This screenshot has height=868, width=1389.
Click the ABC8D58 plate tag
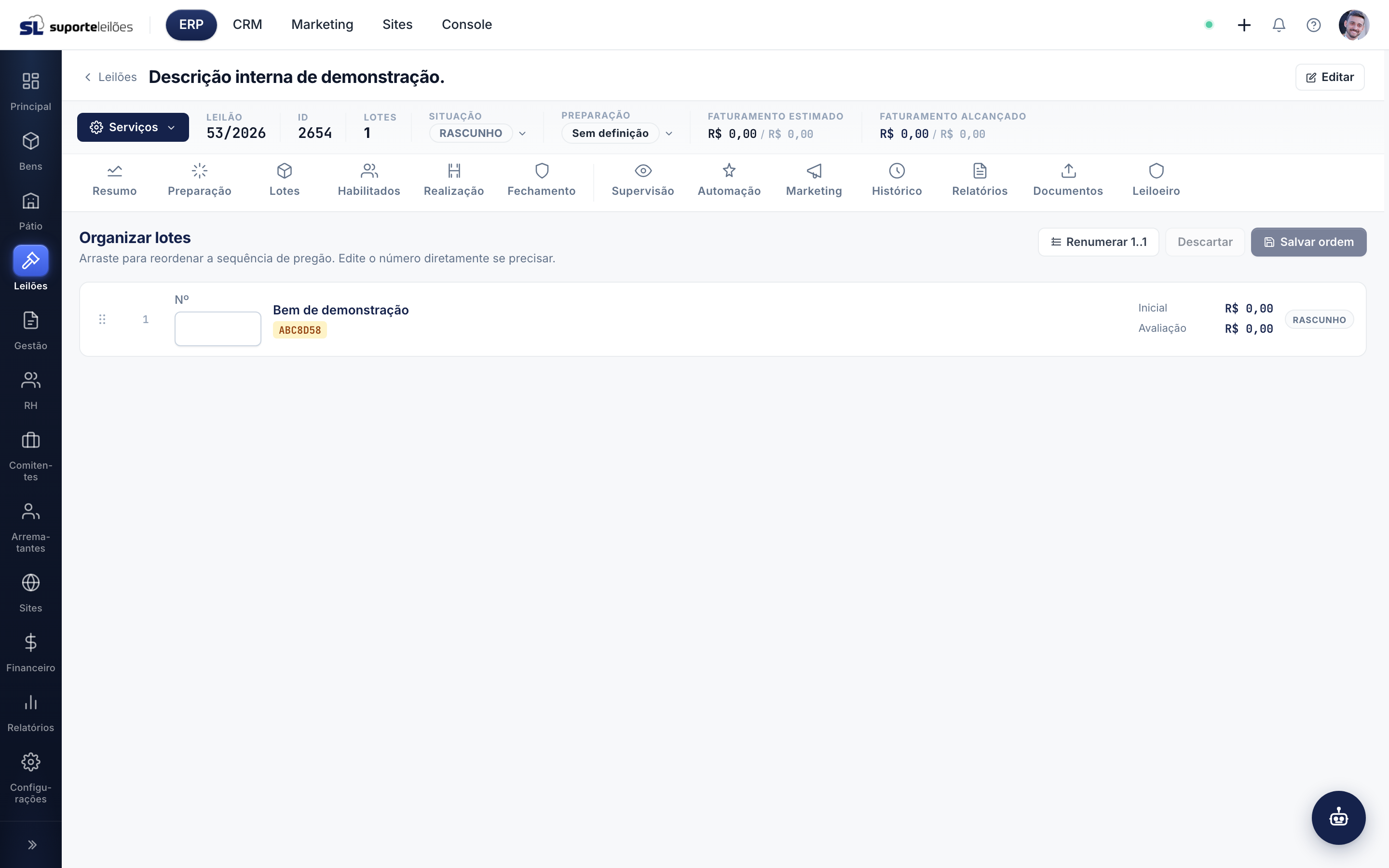(x=300, y=330)
